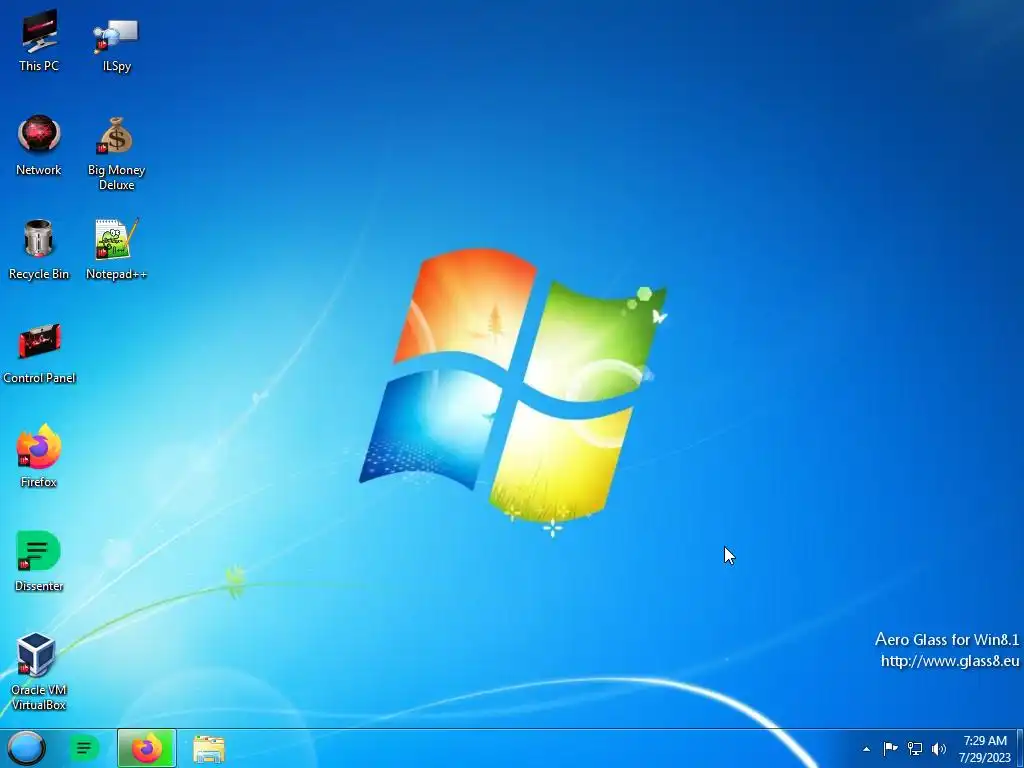Open the Action Center flag icon
Viewport: 1024px width, 768px height.
pos(890,748)
